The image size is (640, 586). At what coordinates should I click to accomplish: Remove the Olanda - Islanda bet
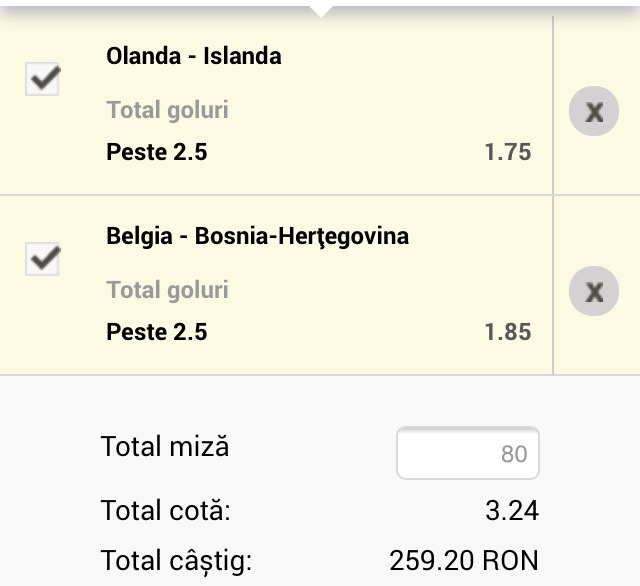click(x=594, y=111)
